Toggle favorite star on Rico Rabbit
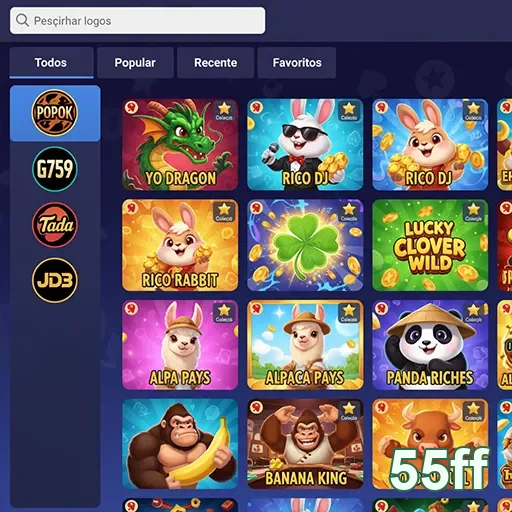The image size is (512, 512). (x=224, y=212)
